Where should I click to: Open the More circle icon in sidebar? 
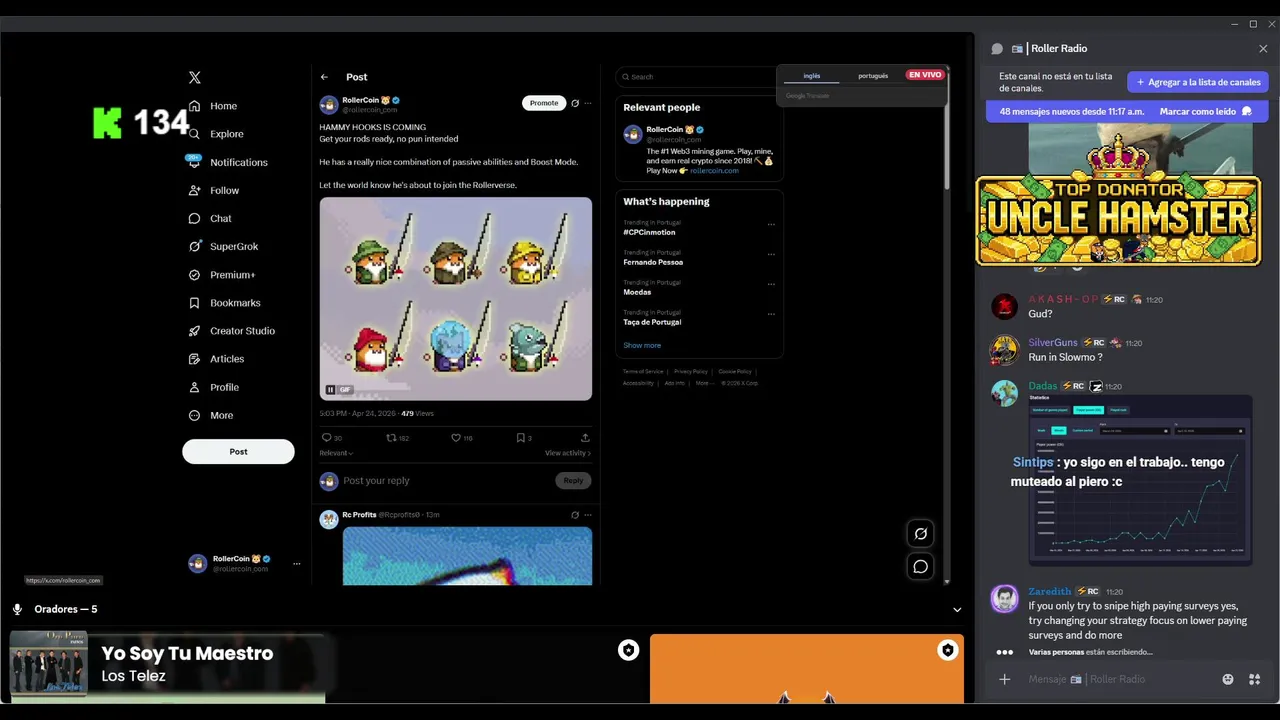(x=195, y=415)
